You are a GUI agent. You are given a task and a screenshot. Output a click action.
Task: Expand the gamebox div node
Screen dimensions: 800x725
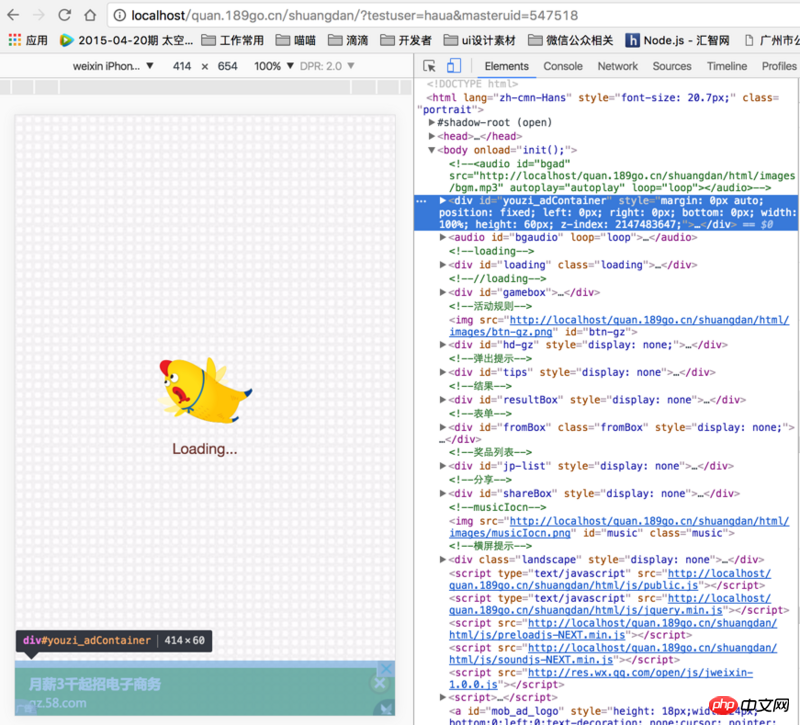[x=443, y=292]
